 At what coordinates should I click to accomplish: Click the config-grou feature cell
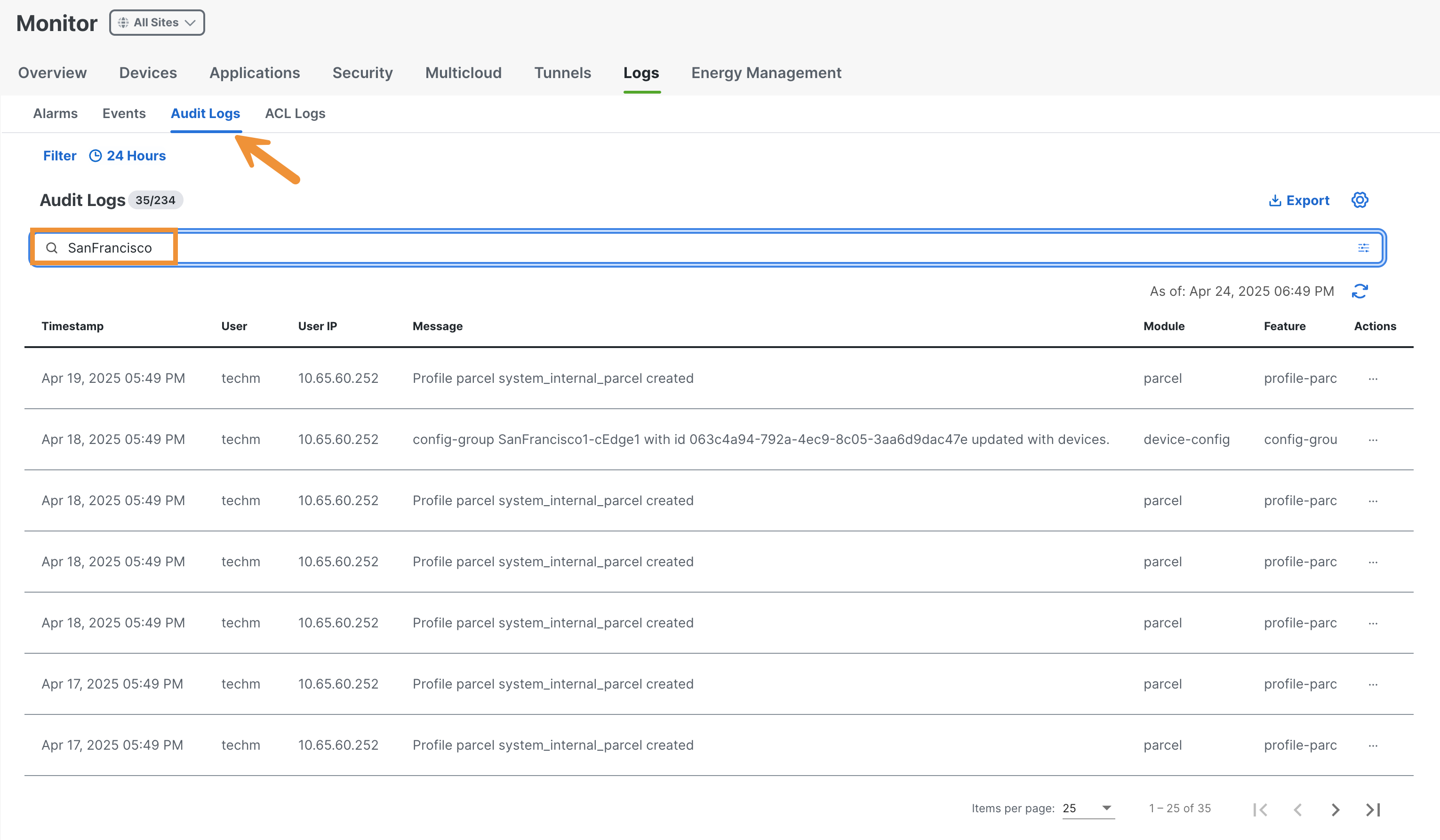click(x=1300, y=439)
